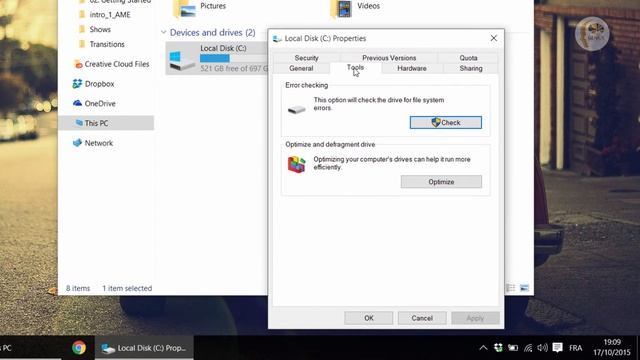Screen dimensions: 640x360
Task: Click the Dropbox icon in sidebar
Action: (x=77, y=84)
